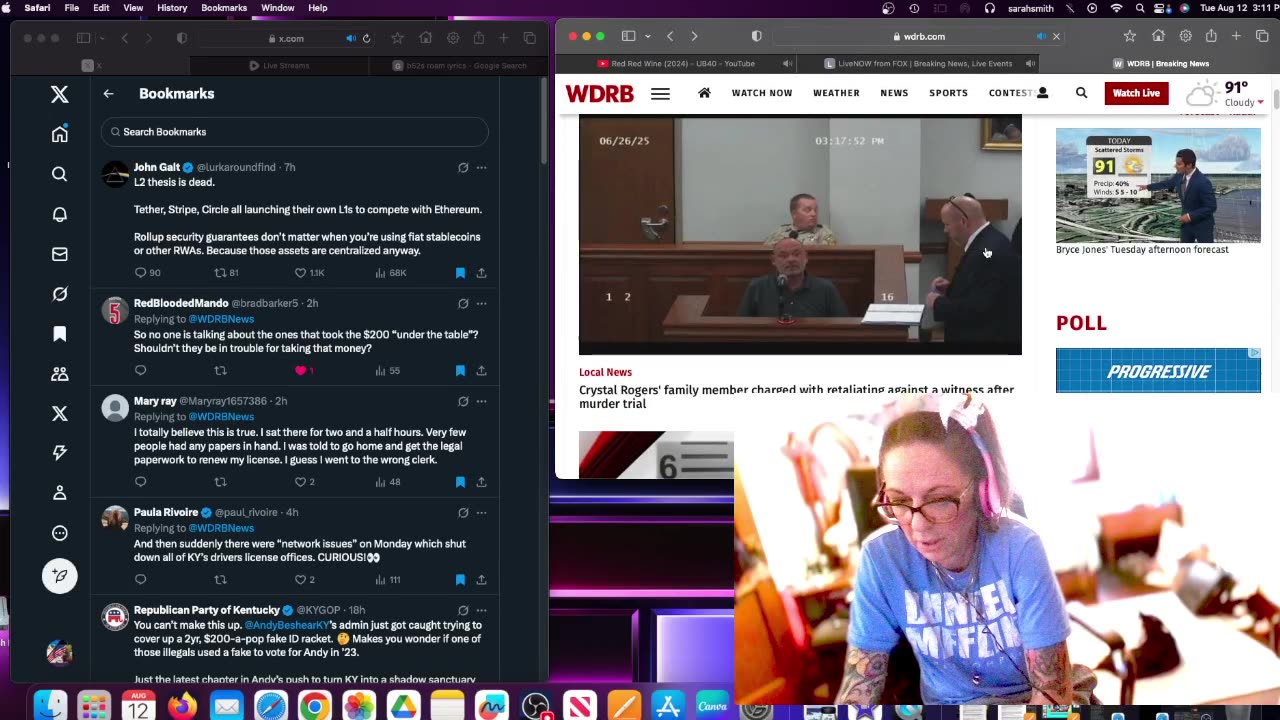Click Grok icon on Paula Rivoire's post
Screen dimensions: 1280x720
[463, 513]
